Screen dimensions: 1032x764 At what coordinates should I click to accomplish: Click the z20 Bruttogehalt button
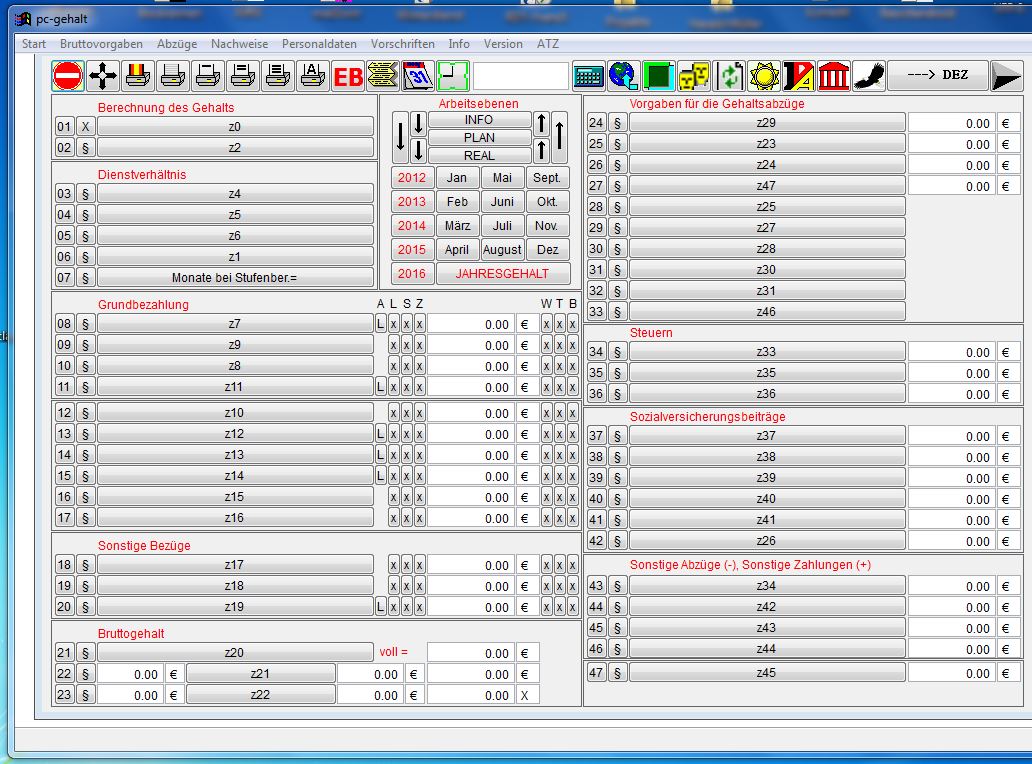234,653
